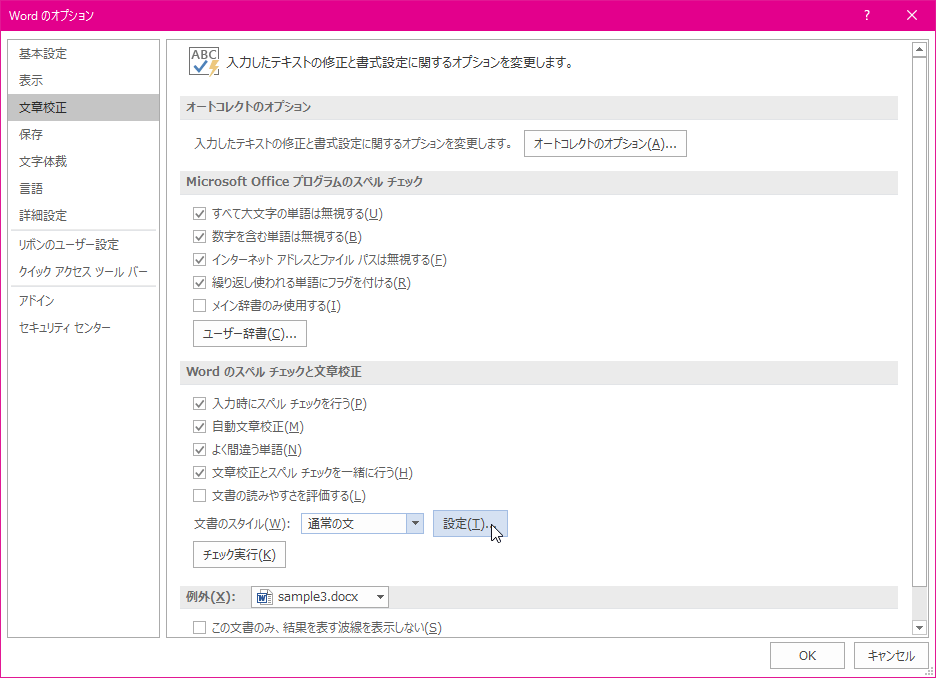This screenshot has width=936, height=678.
Task: Uncheck 文章校正とスペル チェックを一緒に行う
Action: [199, 473]
